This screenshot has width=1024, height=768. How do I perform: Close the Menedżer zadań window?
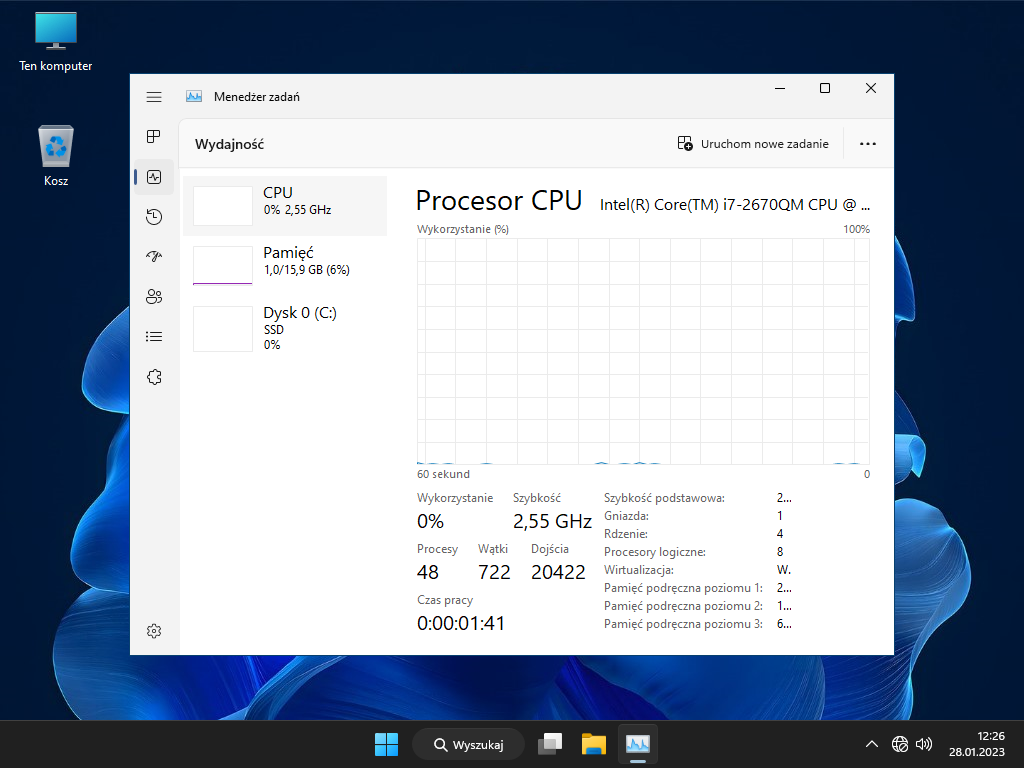click(871, 88)
